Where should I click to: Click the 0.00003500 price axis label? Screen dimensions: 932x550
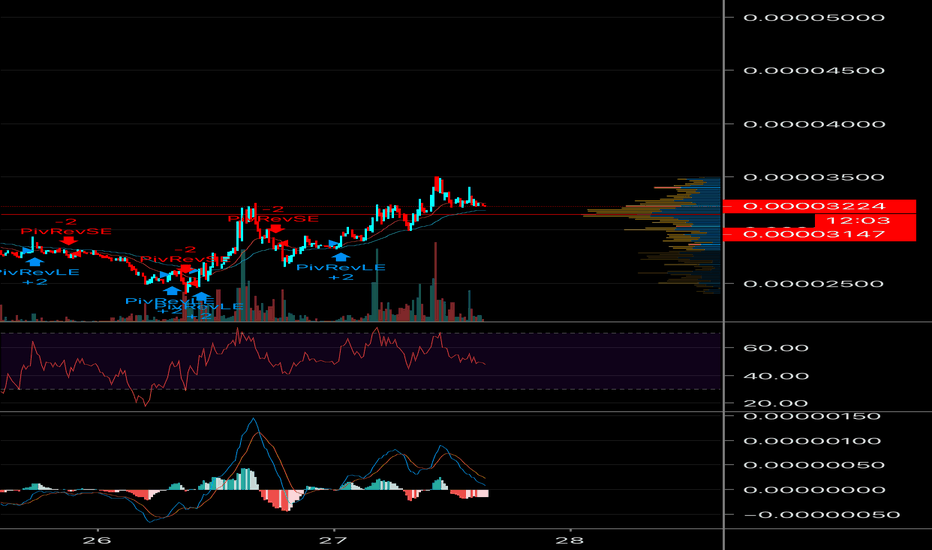coord(814,177)
